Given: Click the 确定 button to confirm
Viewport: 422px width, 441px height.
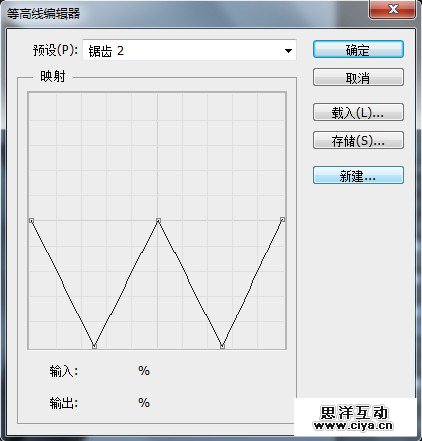Looking at the screenshot, I should click(358, 49).
